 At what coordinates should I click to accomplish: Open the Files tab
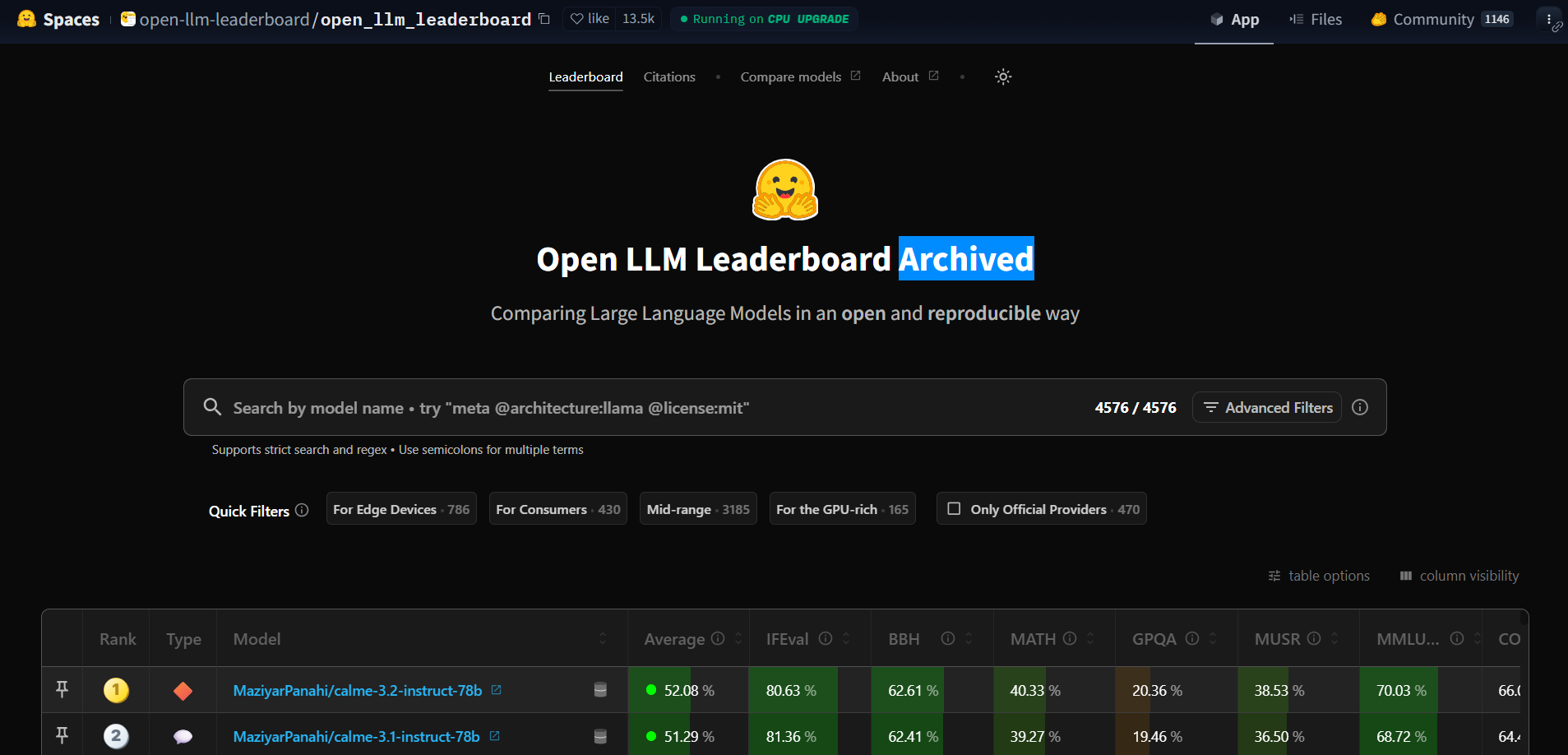coord(1316,20)
